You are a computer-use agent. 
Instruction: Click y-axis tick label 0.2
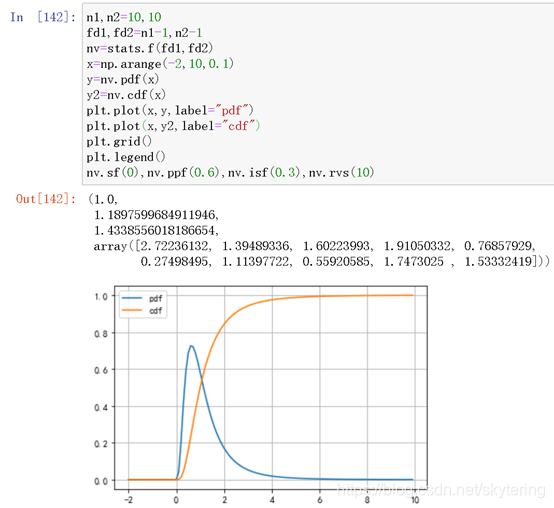coord(101,444)
